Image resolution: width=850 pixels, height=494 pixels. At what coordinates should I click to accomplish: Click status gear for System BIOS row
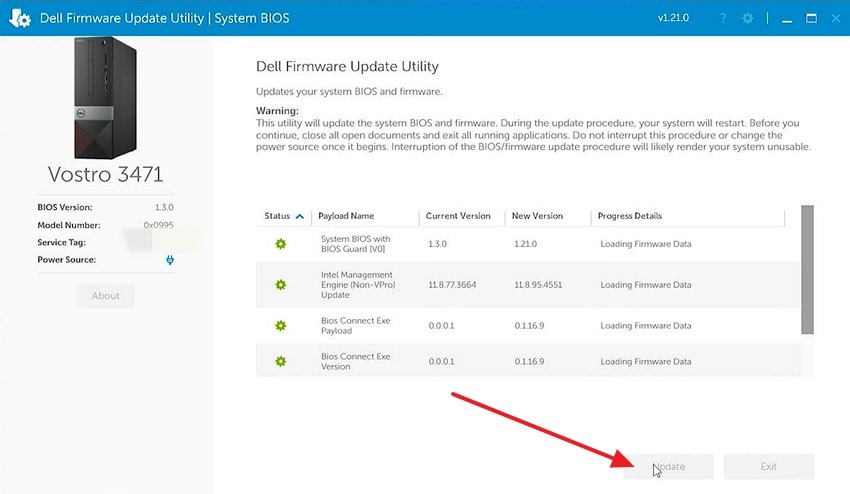[x=280, y=244]
